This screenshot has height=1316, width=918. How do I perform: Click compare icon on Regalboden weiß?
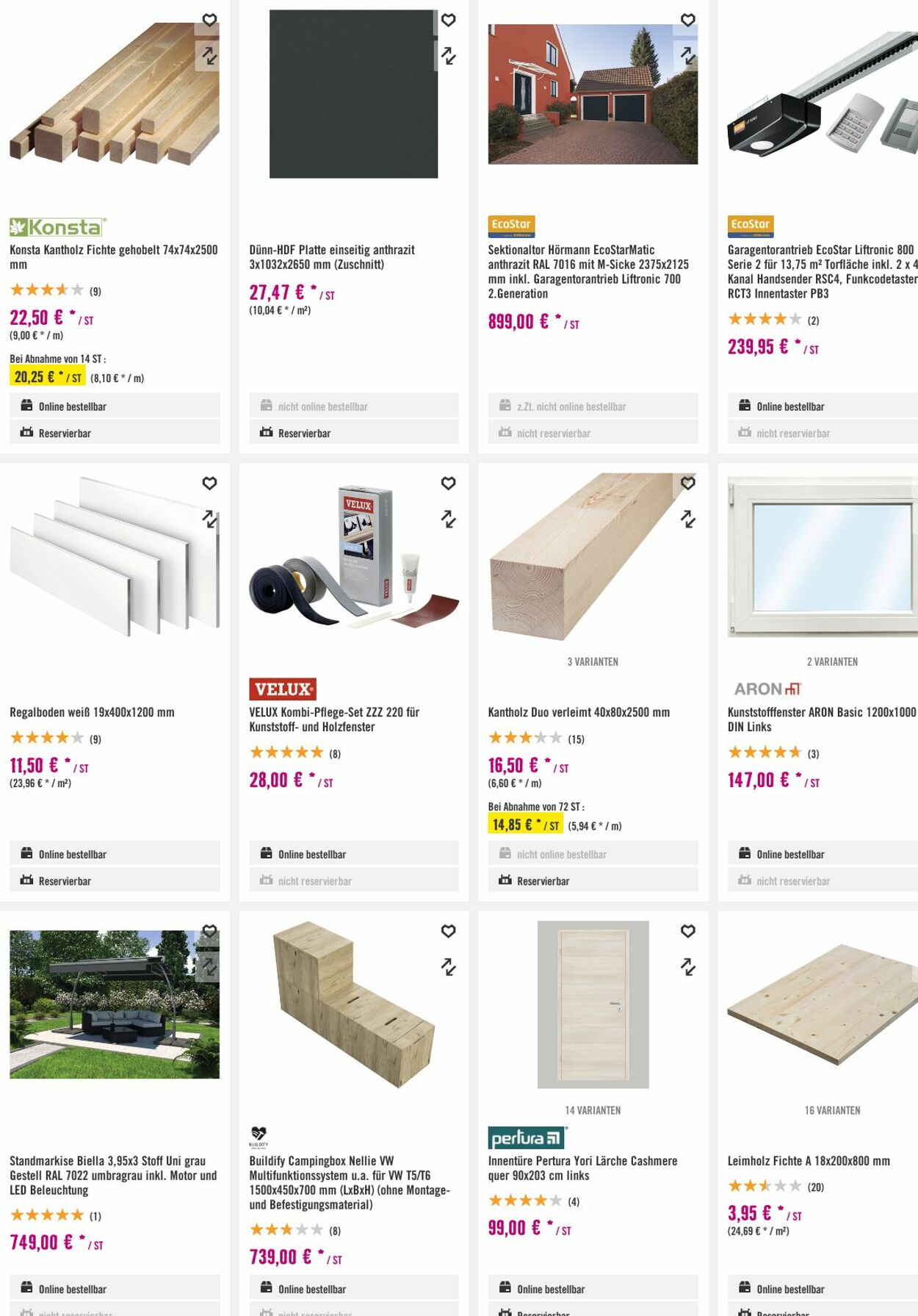(209, 519)
